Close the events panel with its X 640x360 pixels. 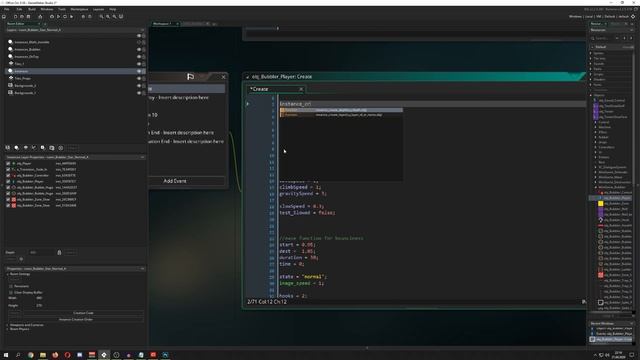223,77
